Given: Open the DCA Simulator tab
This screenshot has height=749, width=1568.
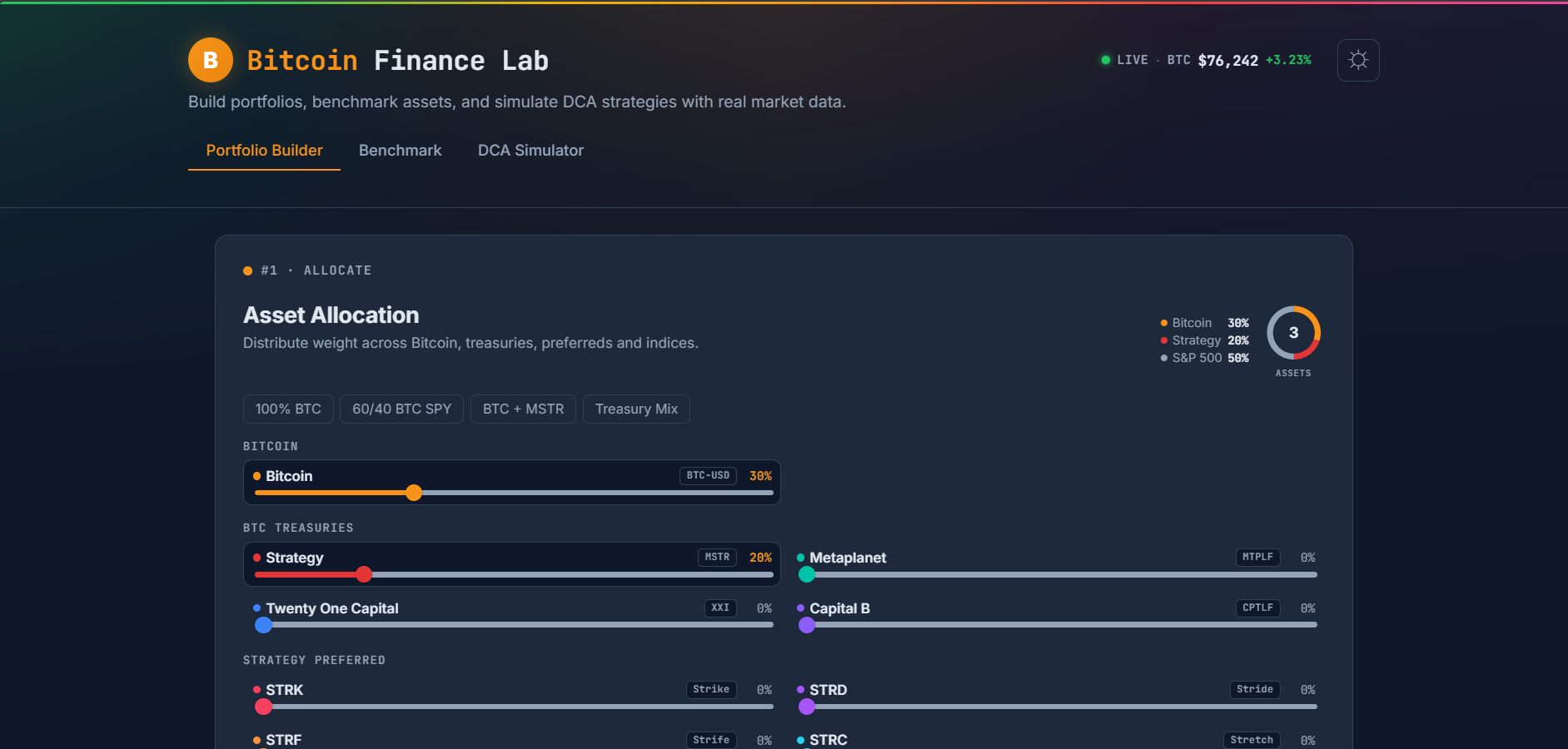Looking at the screenshot, I should [530, 151].
